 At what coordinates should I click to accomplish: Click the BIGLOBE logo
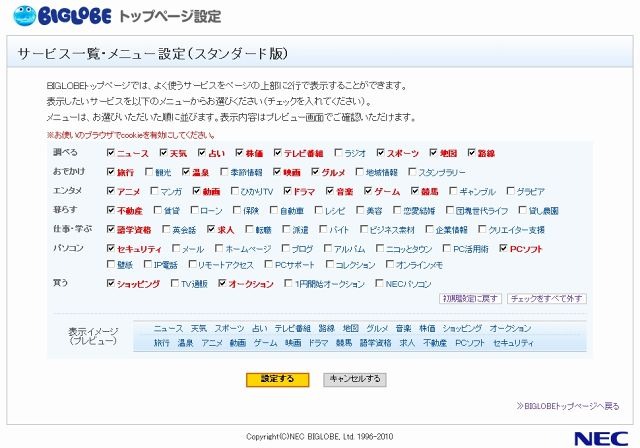(x=62, y=16)
